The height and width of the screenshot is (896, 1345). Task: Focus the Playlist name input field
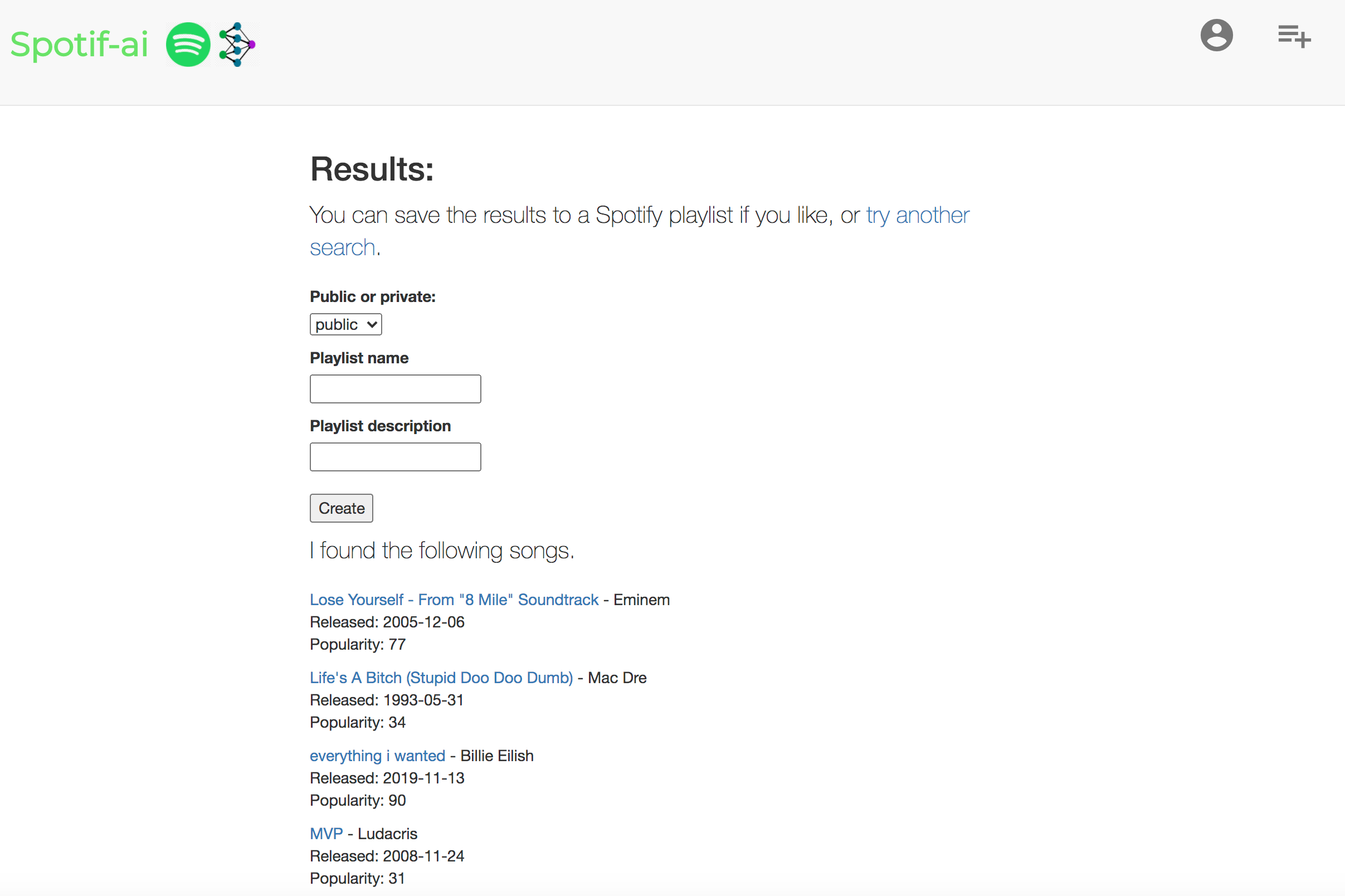click(396, 389)
